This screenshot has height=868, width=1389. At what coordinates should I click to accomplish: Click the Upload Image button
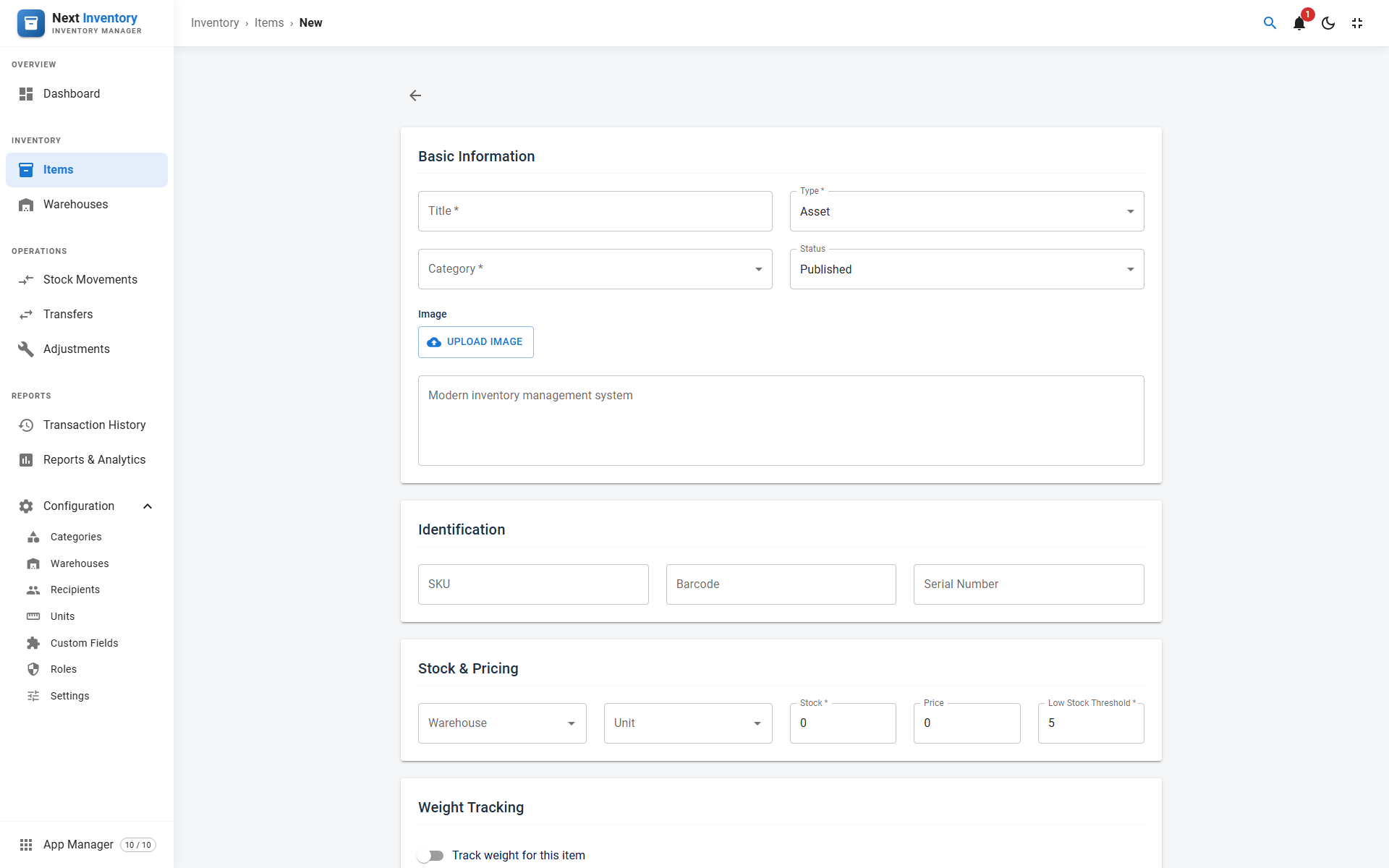475,342
